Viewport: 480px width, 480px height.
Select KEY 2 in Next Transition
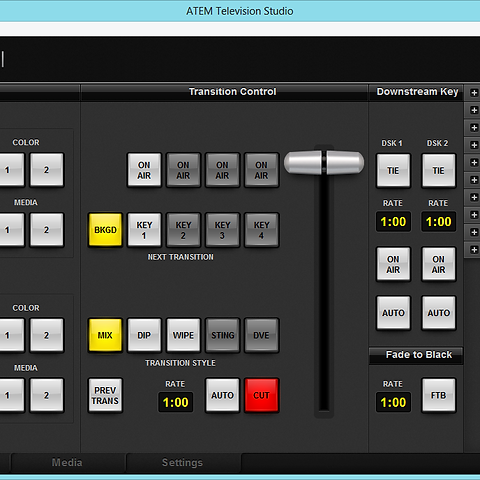pyautogui.click(x=183, y=230)
